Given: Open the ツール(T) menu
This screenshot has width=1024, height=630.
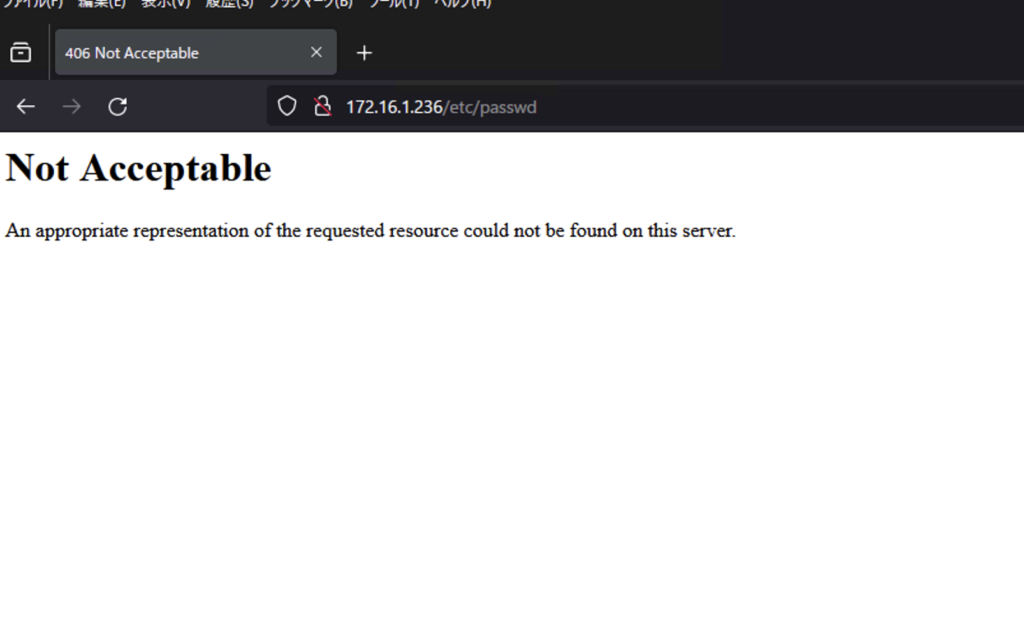Looking at the screenshot, I should 392,4.
